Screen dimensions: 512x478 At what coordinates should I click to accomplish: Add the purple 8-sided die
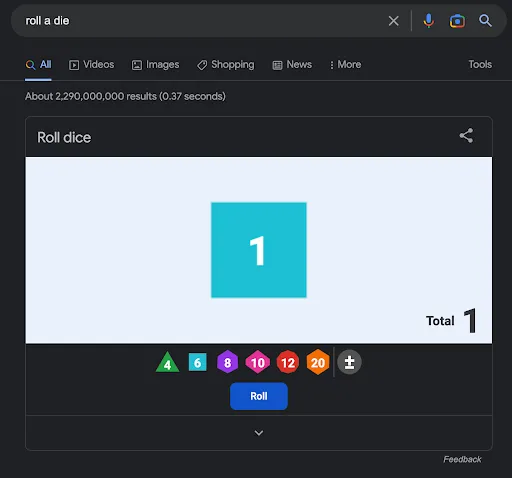(227, 362)
